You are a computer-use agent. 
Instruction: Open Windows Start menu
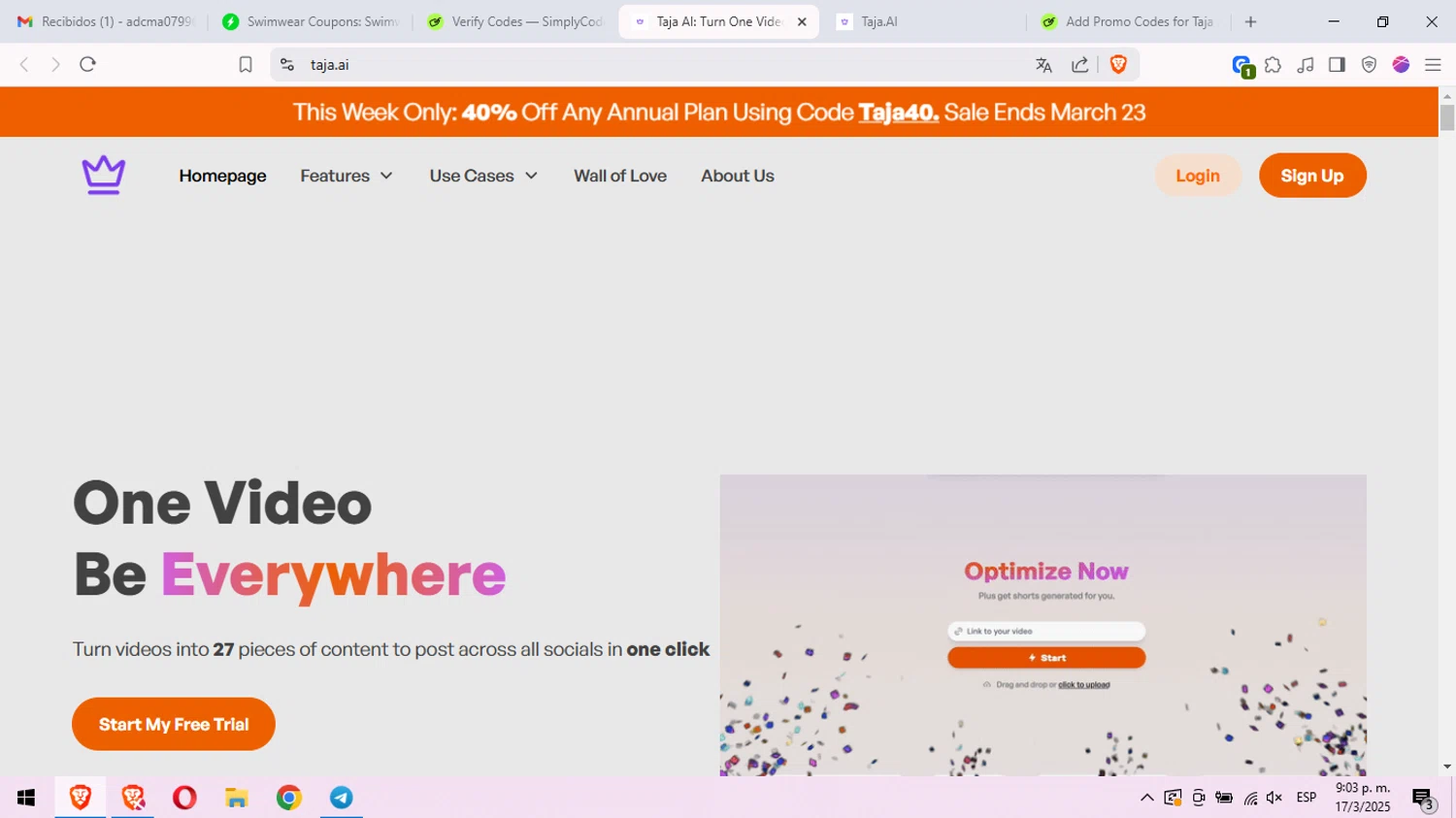[x=26, y=798]
